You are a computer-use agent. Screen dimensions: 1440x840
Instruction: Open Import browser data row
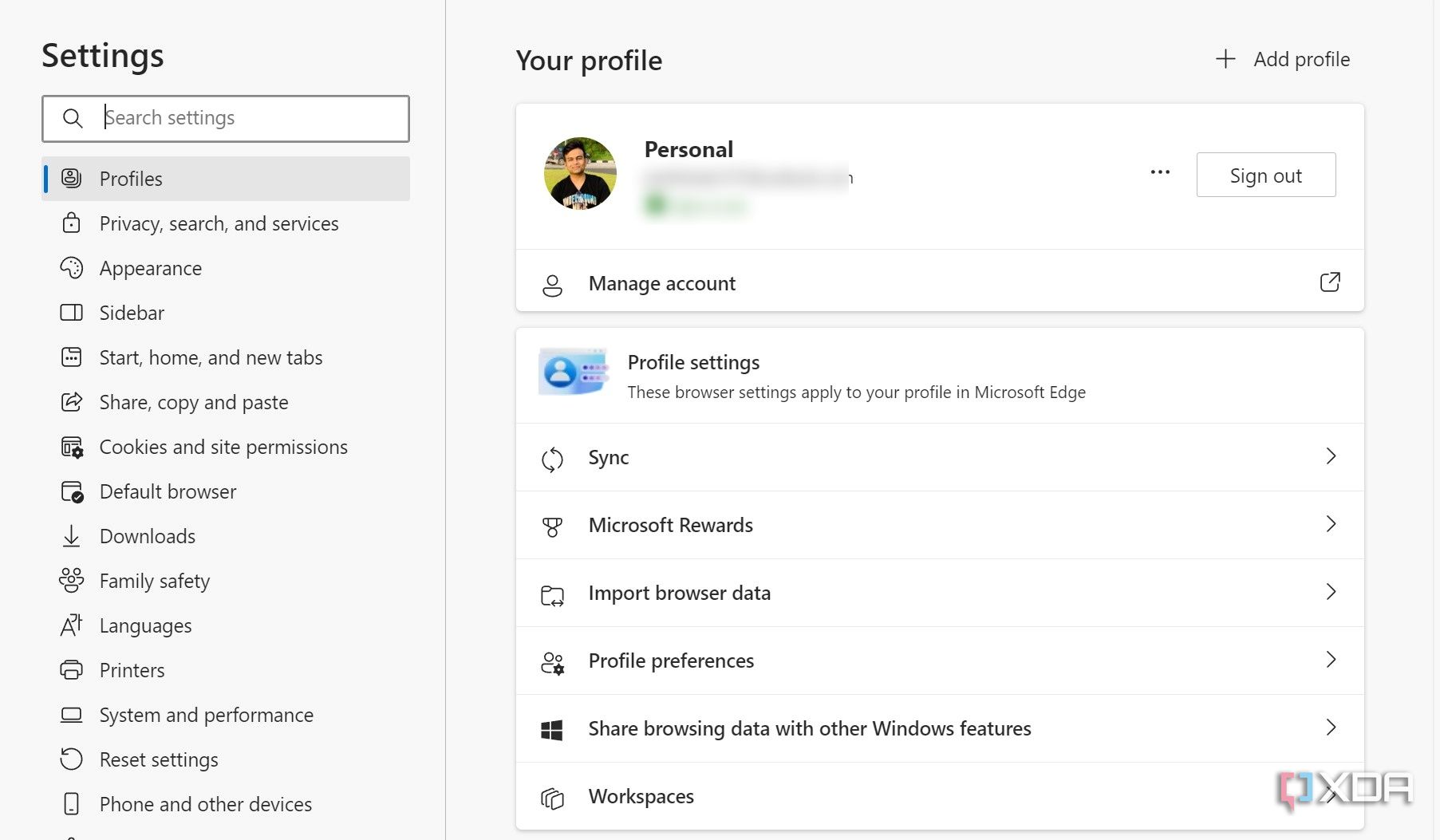coord(940,593)
